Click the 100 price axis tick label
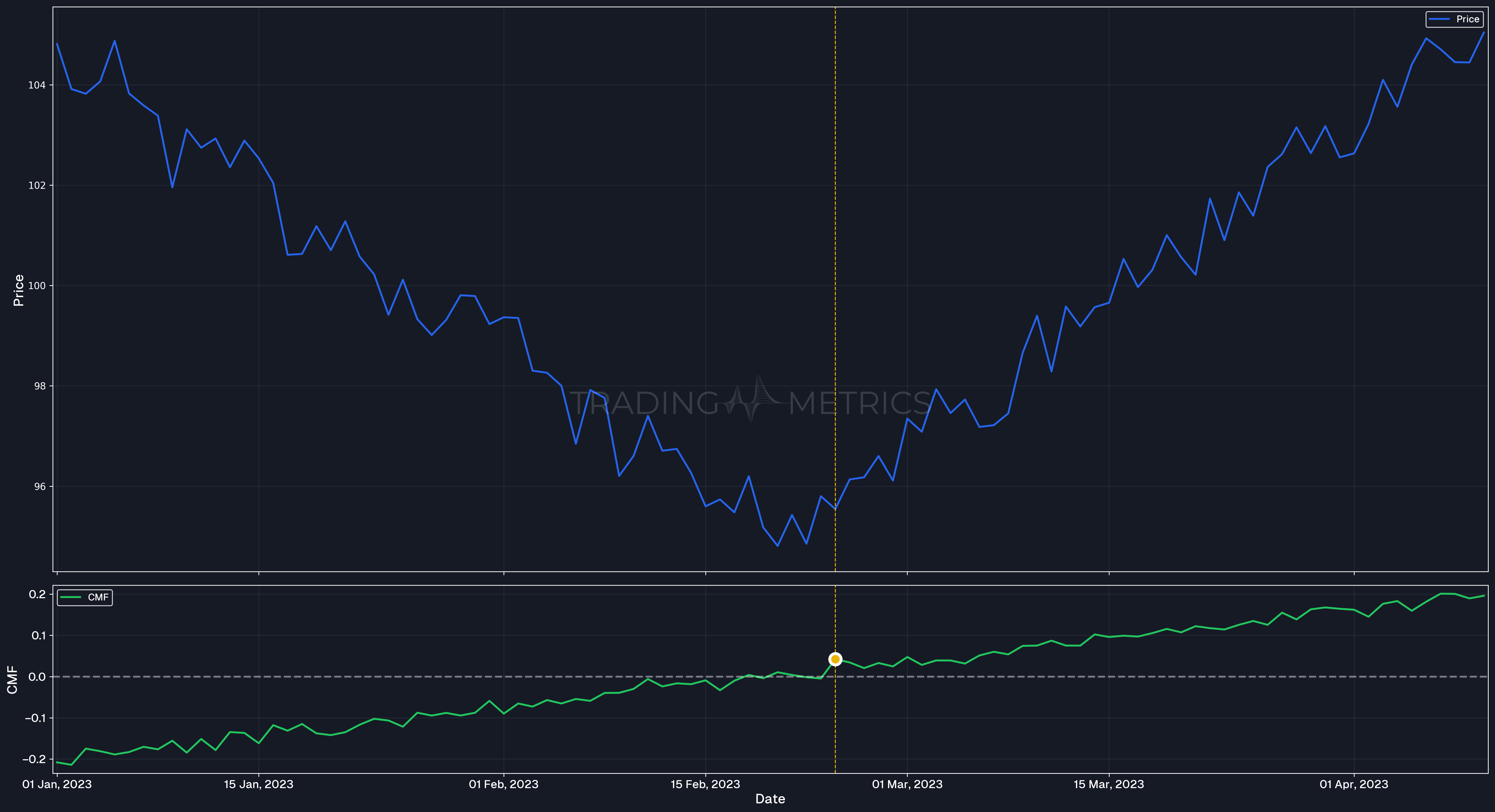This screenshot has width=1495, height=812. click(37, 286)
